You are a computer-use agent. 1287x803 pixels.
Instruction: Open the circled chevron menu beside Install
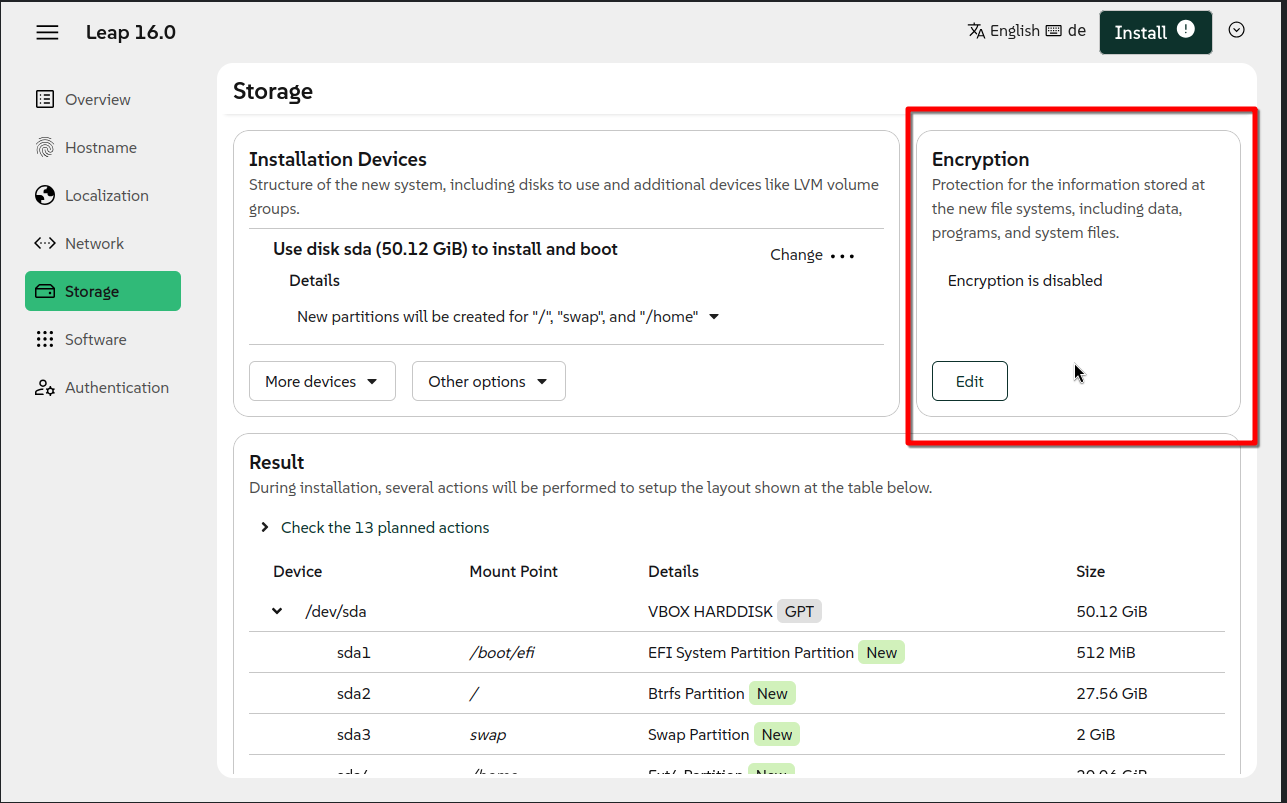(x=1236, y=30)
